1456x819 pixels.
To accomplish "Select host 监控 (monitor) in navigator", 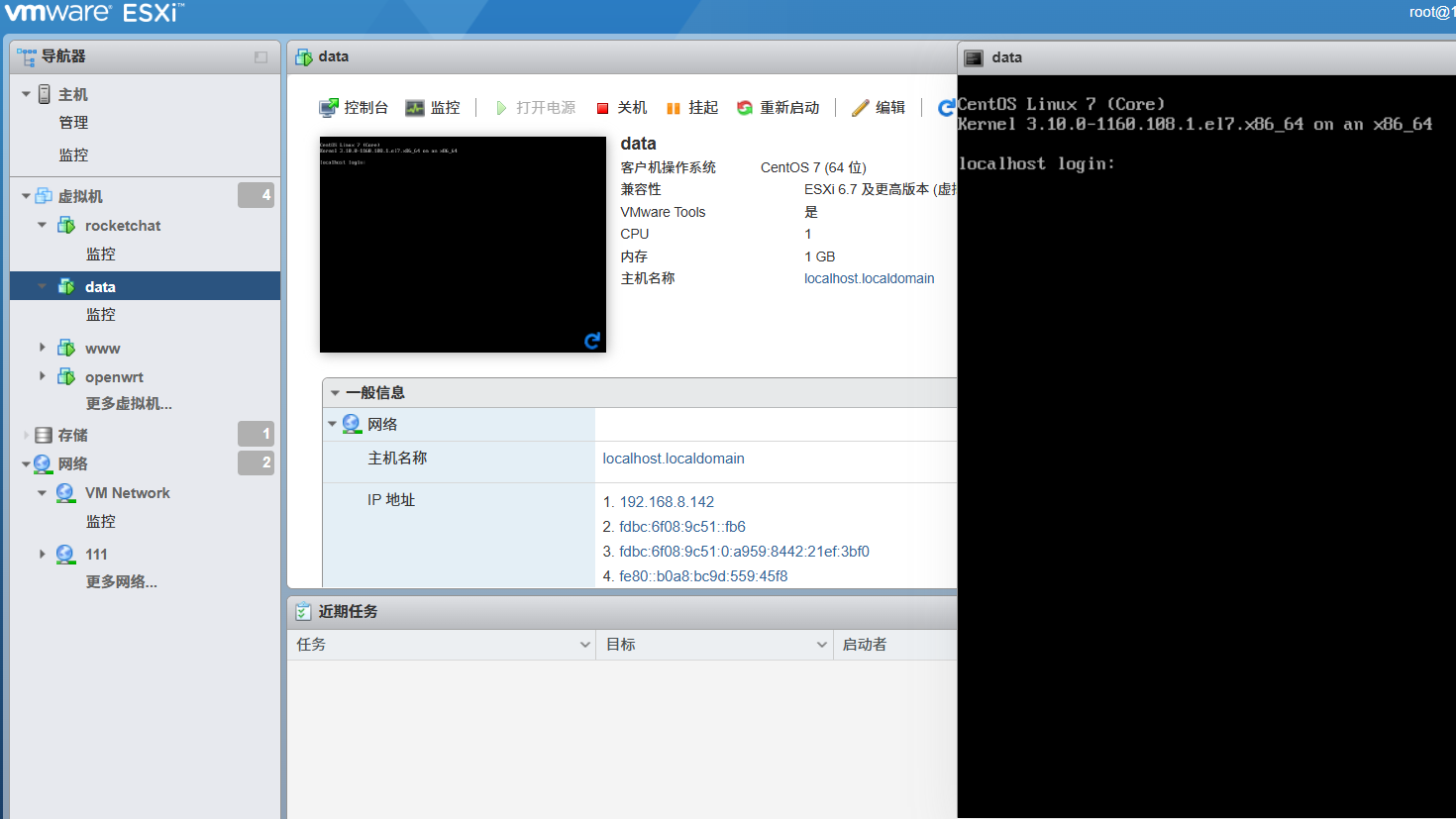I will pos(73,155).
